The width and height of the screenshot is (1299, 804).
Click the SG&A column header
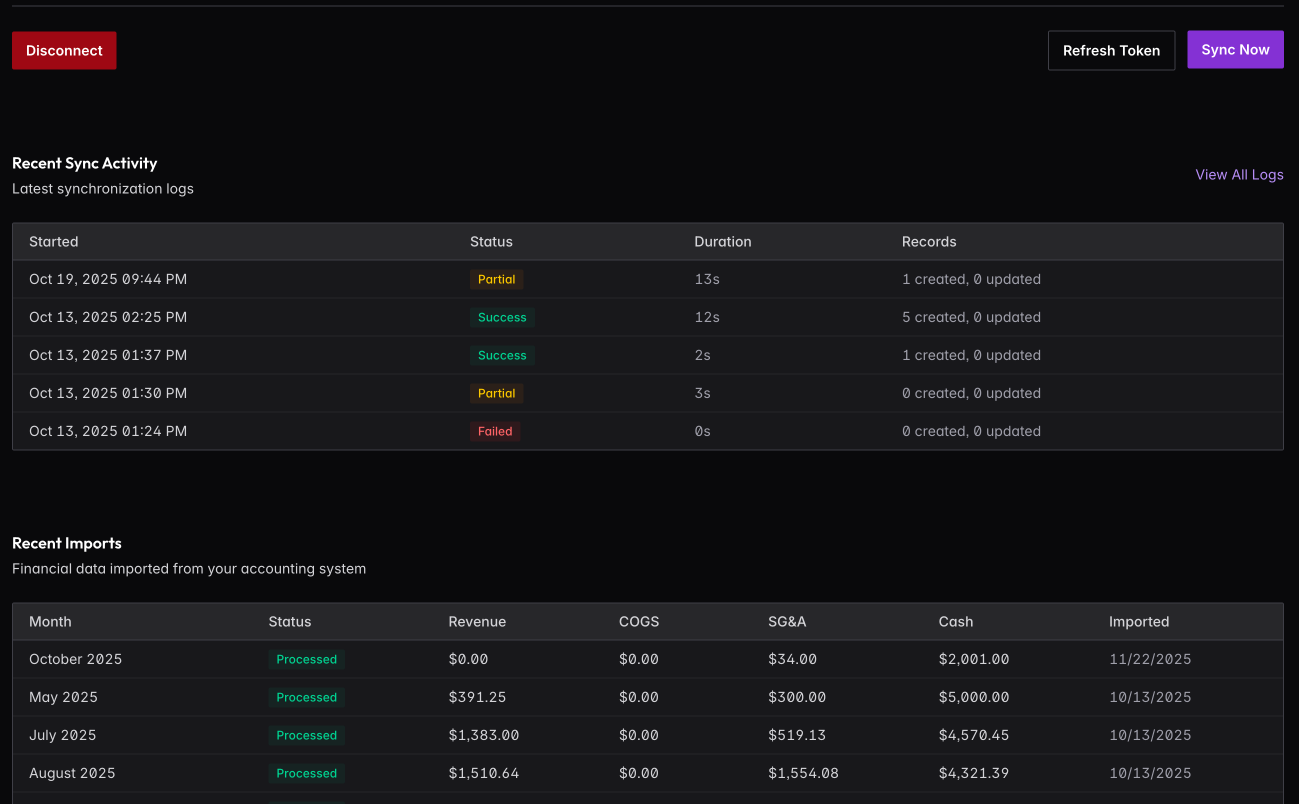[787, 622]
